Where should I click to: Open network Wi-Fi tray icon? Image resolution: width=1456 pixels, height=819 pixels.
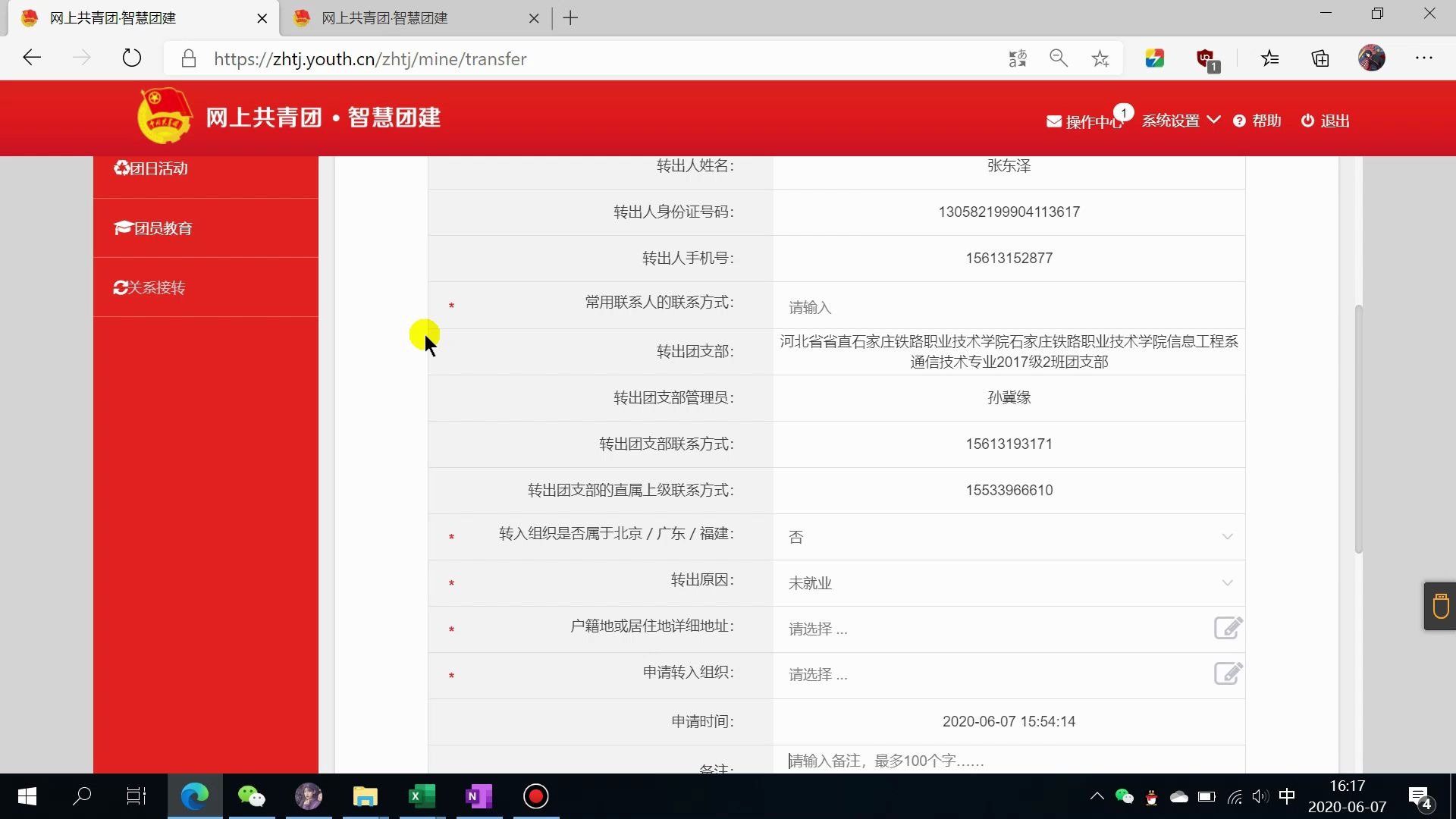[x=1235, y=796]
